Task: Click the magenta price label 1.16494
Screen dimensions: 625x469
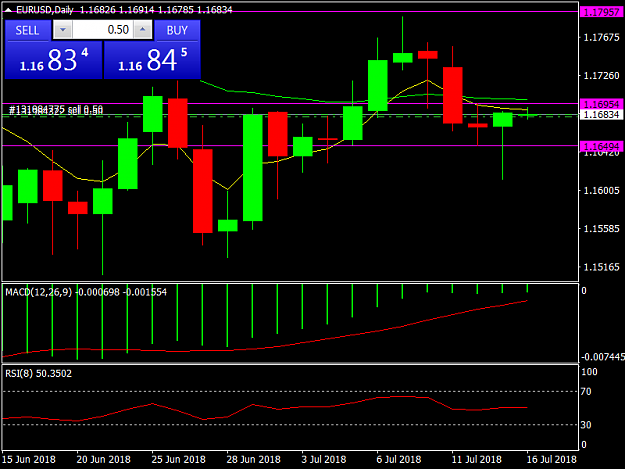Action: tap(601, 146)
